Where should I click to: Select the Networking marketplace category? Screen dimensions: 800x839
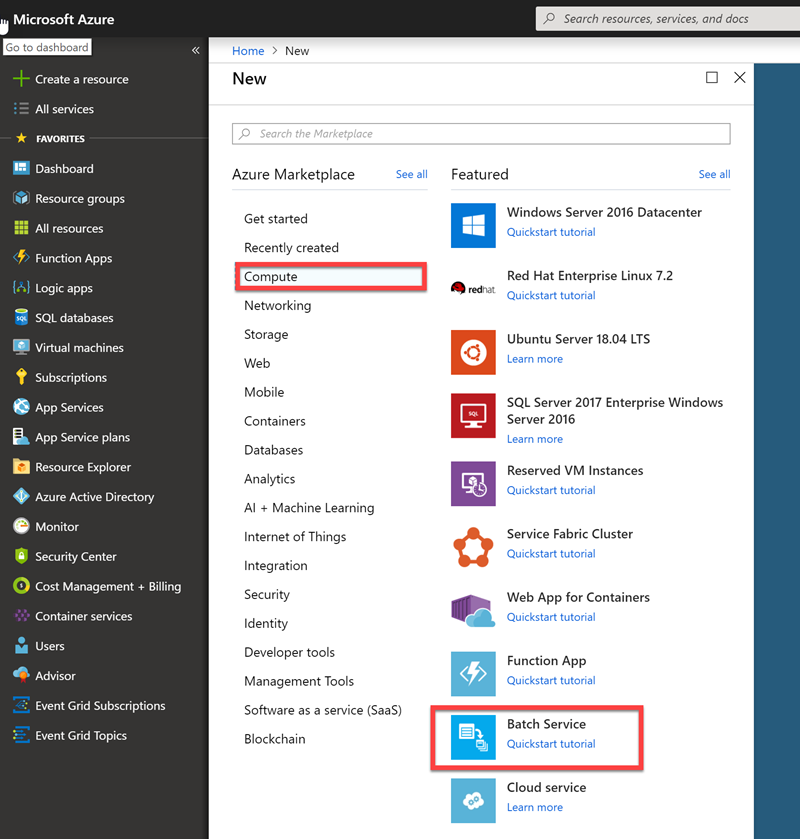[x=277, y=306]
